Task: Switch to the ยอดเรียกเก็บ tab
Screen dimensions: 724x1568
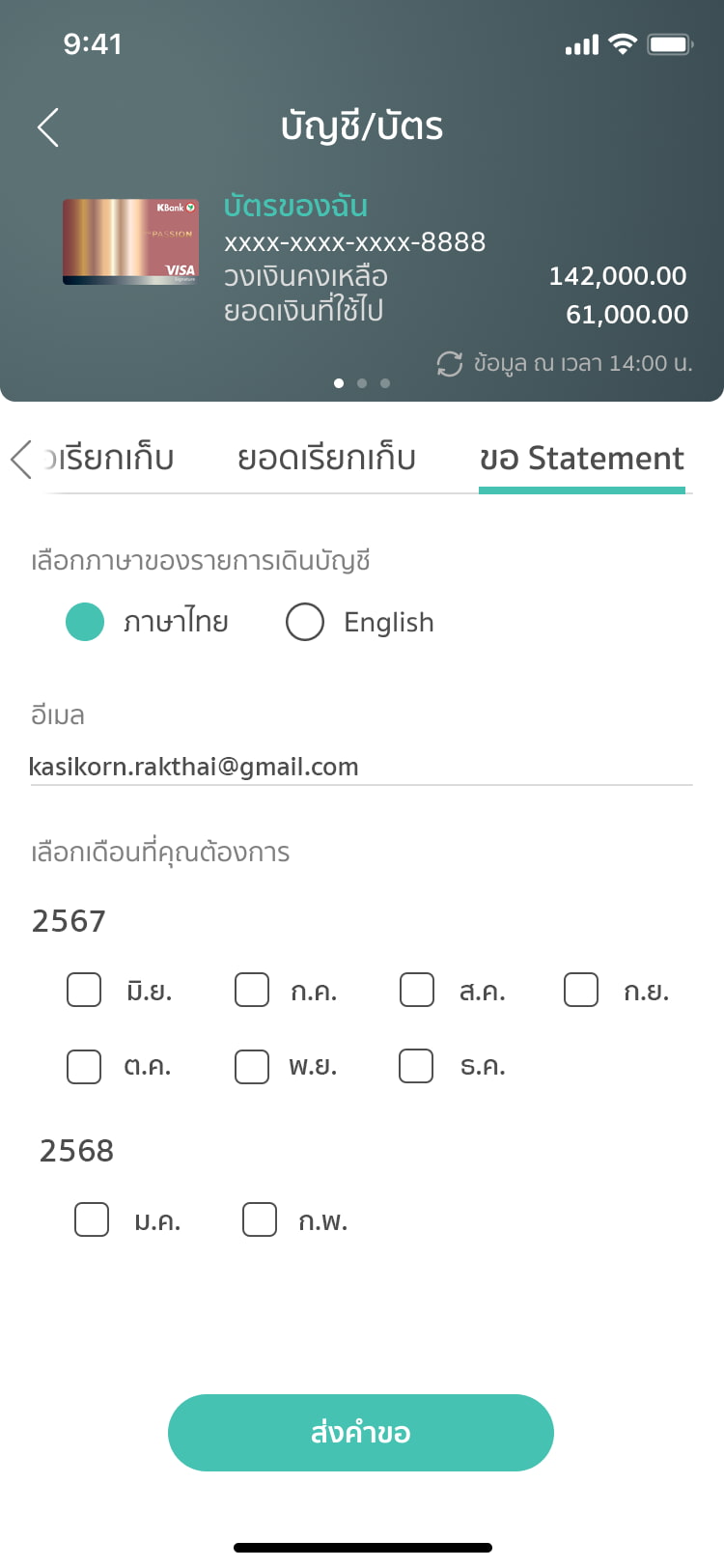Action: pos(326,459)
